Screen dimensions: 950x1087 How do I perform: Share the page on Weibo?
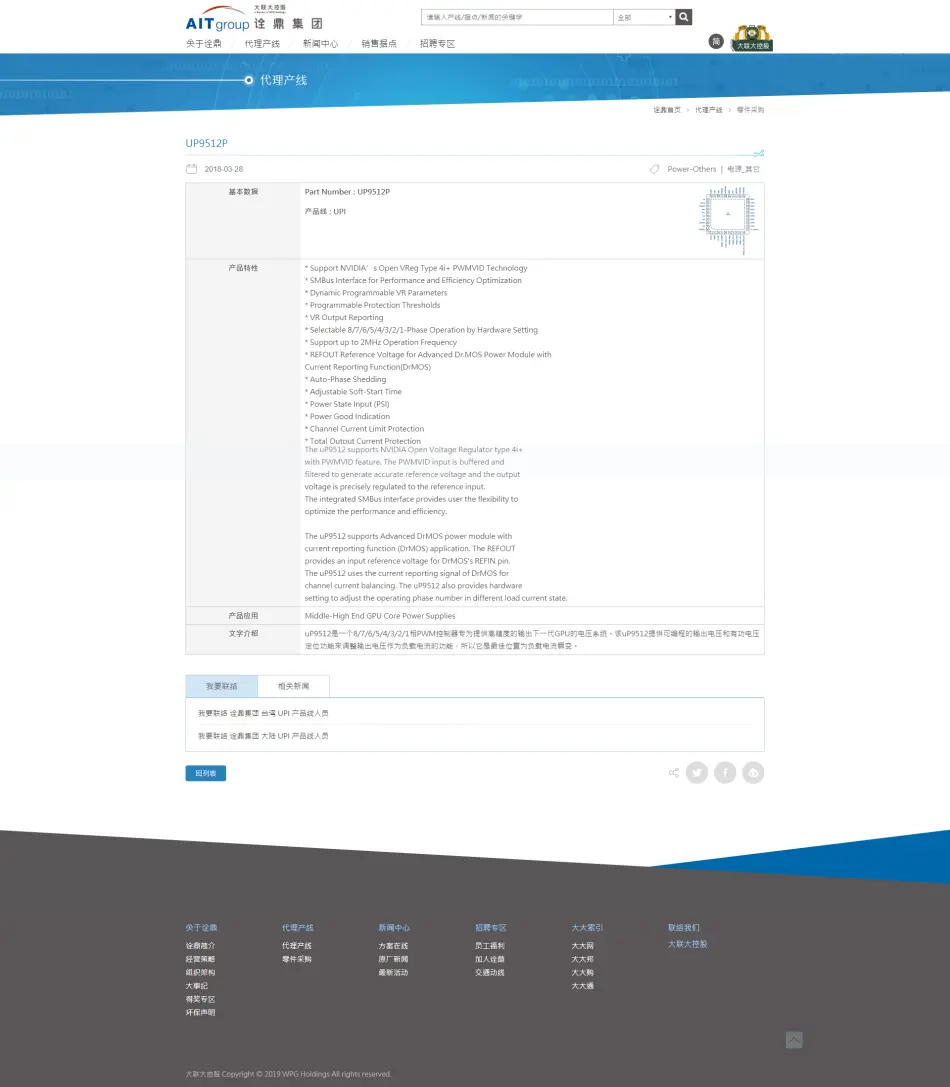coord(753,772)
